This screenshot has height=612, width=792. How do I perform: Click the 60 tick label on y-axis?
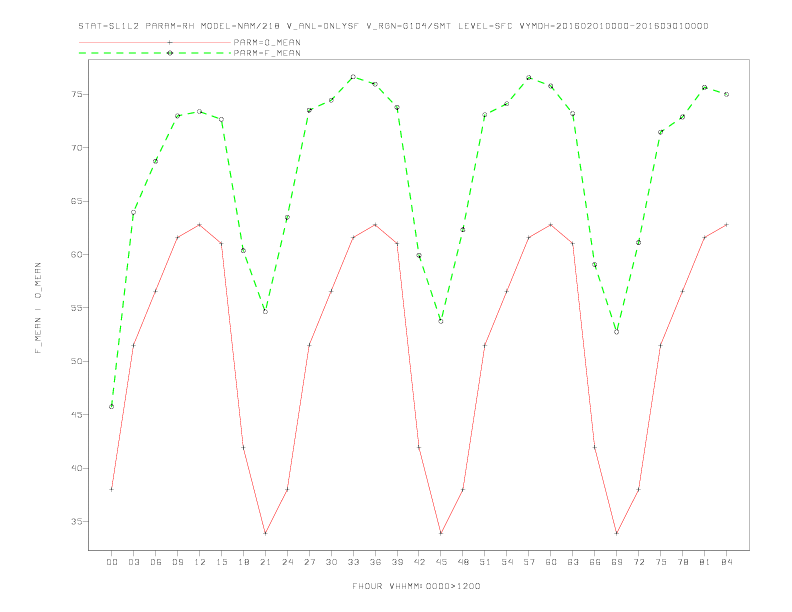point(77,254)
